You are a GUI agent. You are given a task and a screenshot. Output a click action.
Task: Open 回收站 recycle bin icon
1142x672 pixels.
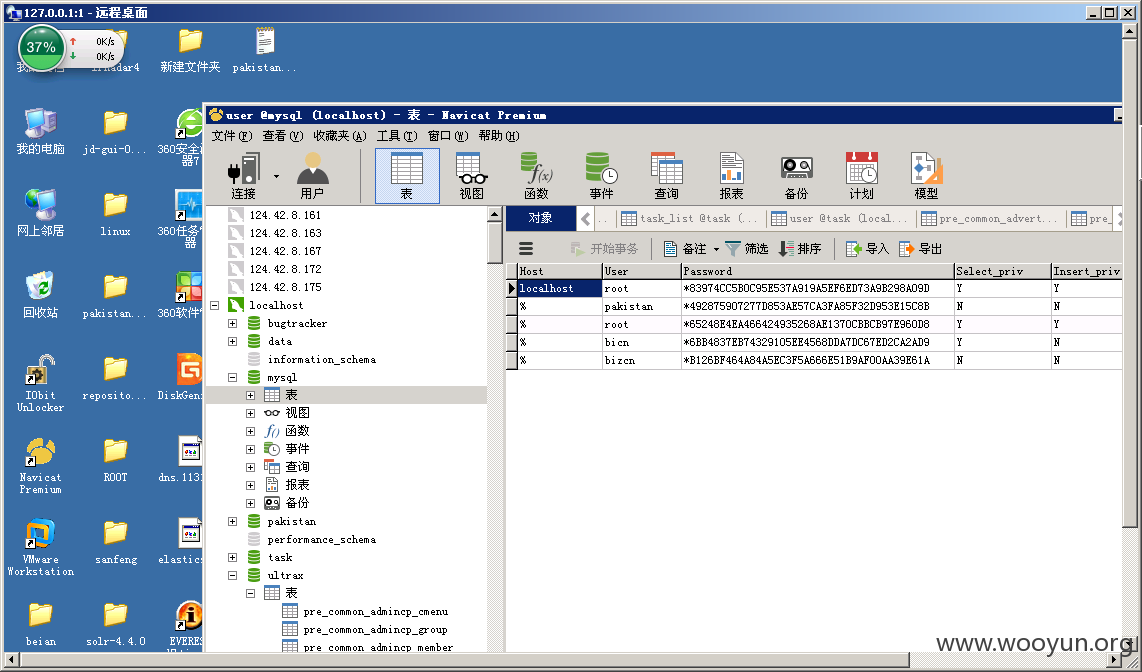tap(41, 295)
